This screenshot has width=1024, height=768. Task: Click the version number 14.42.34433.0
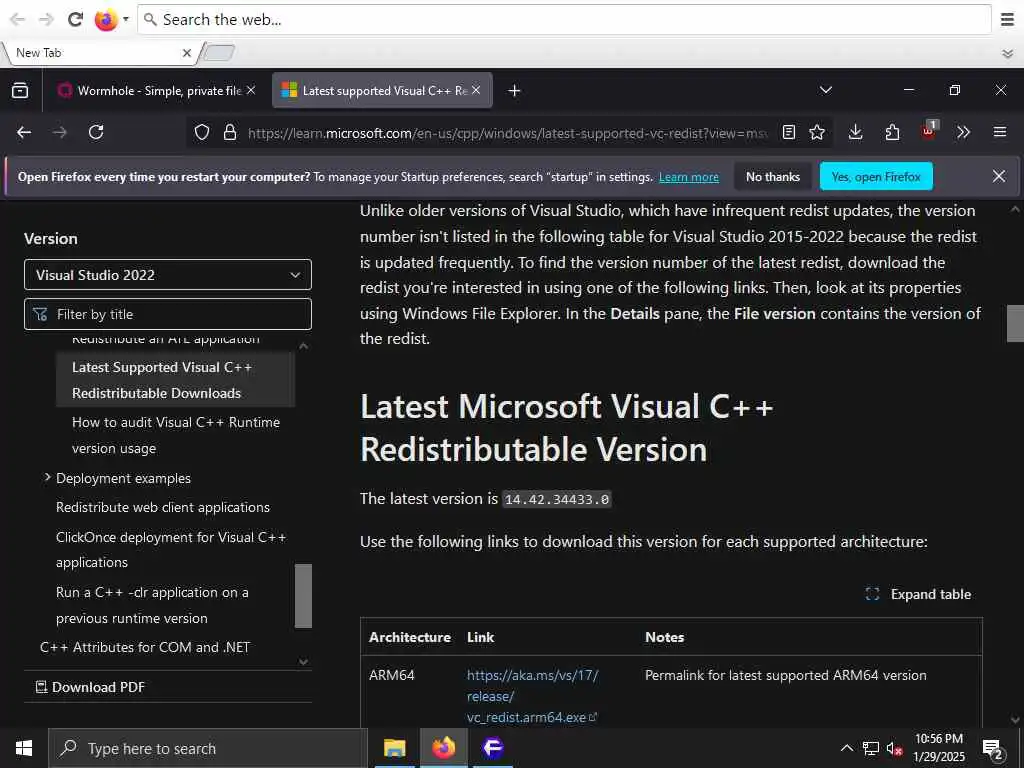pos(557,500)
